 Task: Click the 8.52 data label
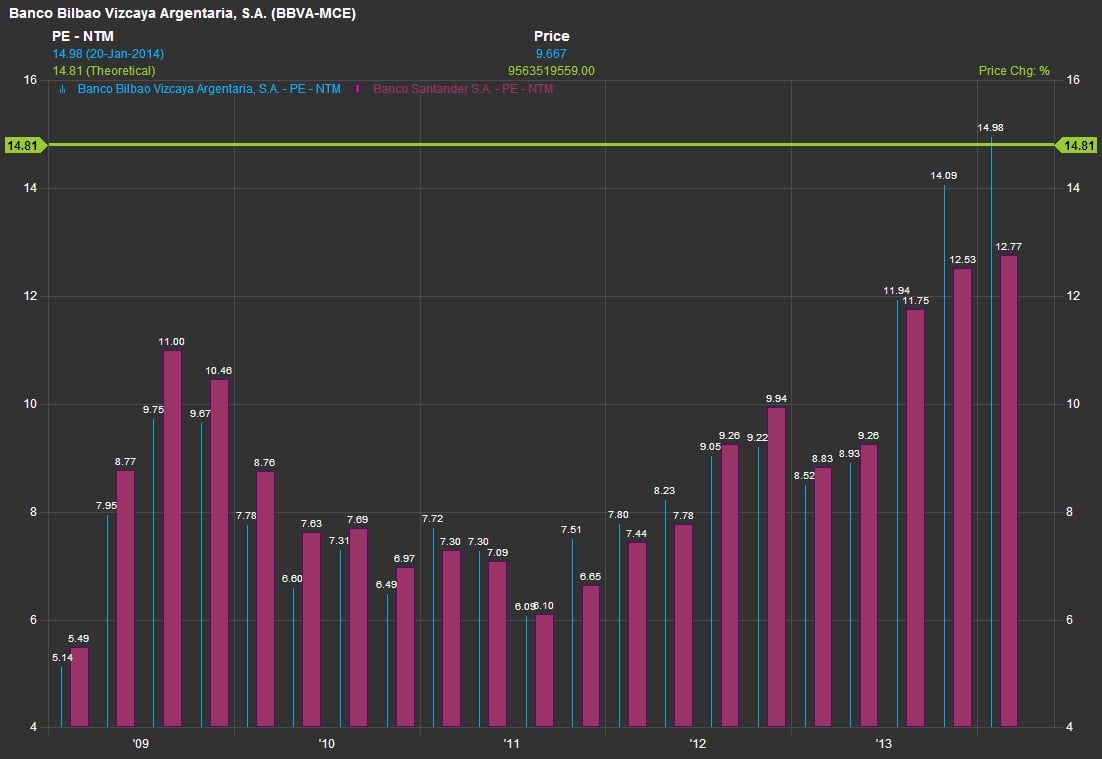point(805,476)
